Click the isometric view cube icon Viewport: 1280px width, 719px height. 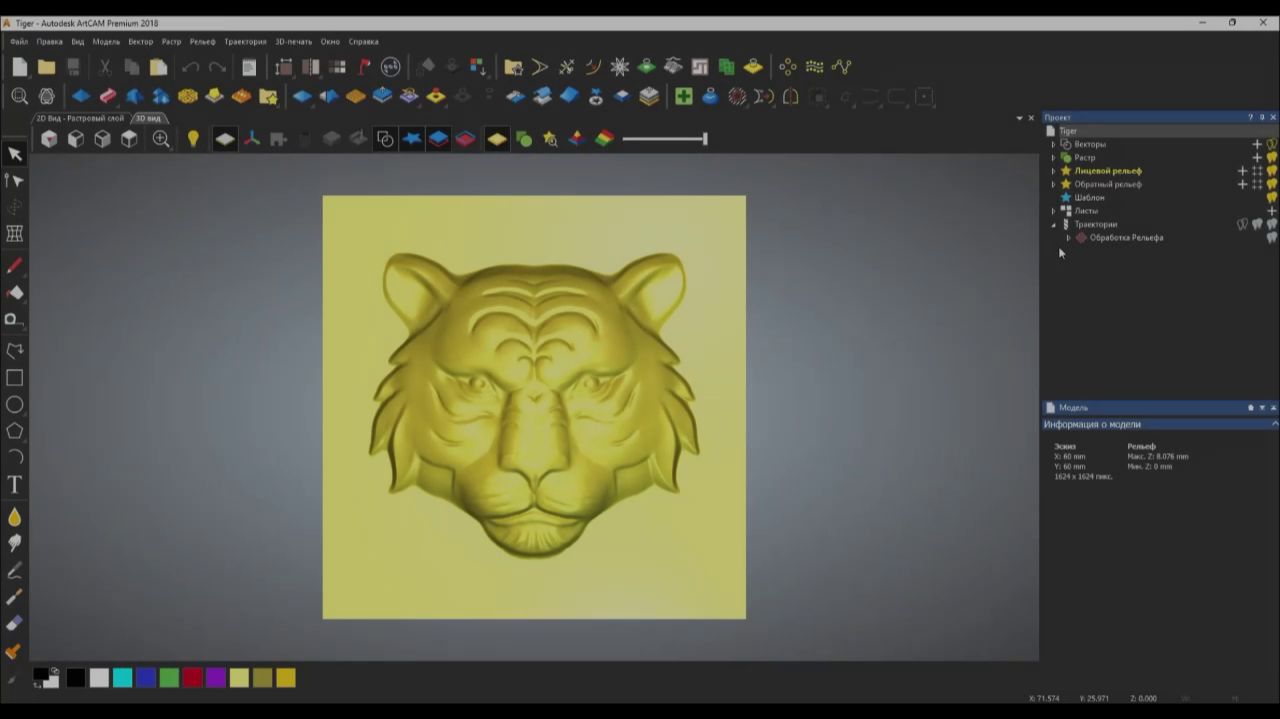click(49, 139)
